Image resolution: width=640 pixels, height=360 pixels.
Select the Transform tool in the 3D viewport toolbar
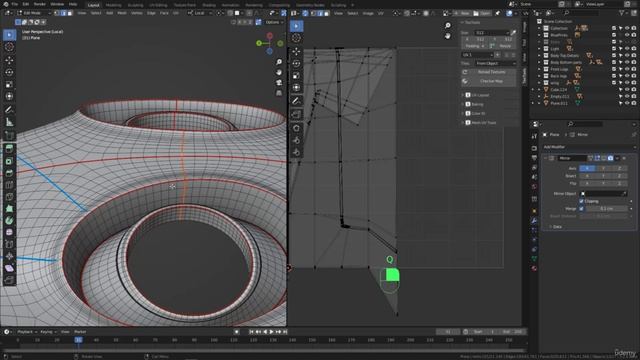click(9, 96)
